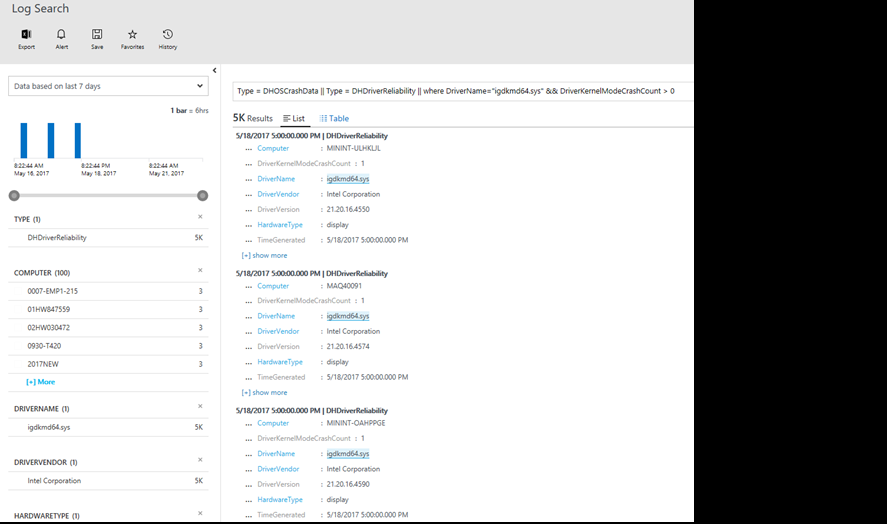
Task: Switch to Table view tab
Action: pos(334,118)
